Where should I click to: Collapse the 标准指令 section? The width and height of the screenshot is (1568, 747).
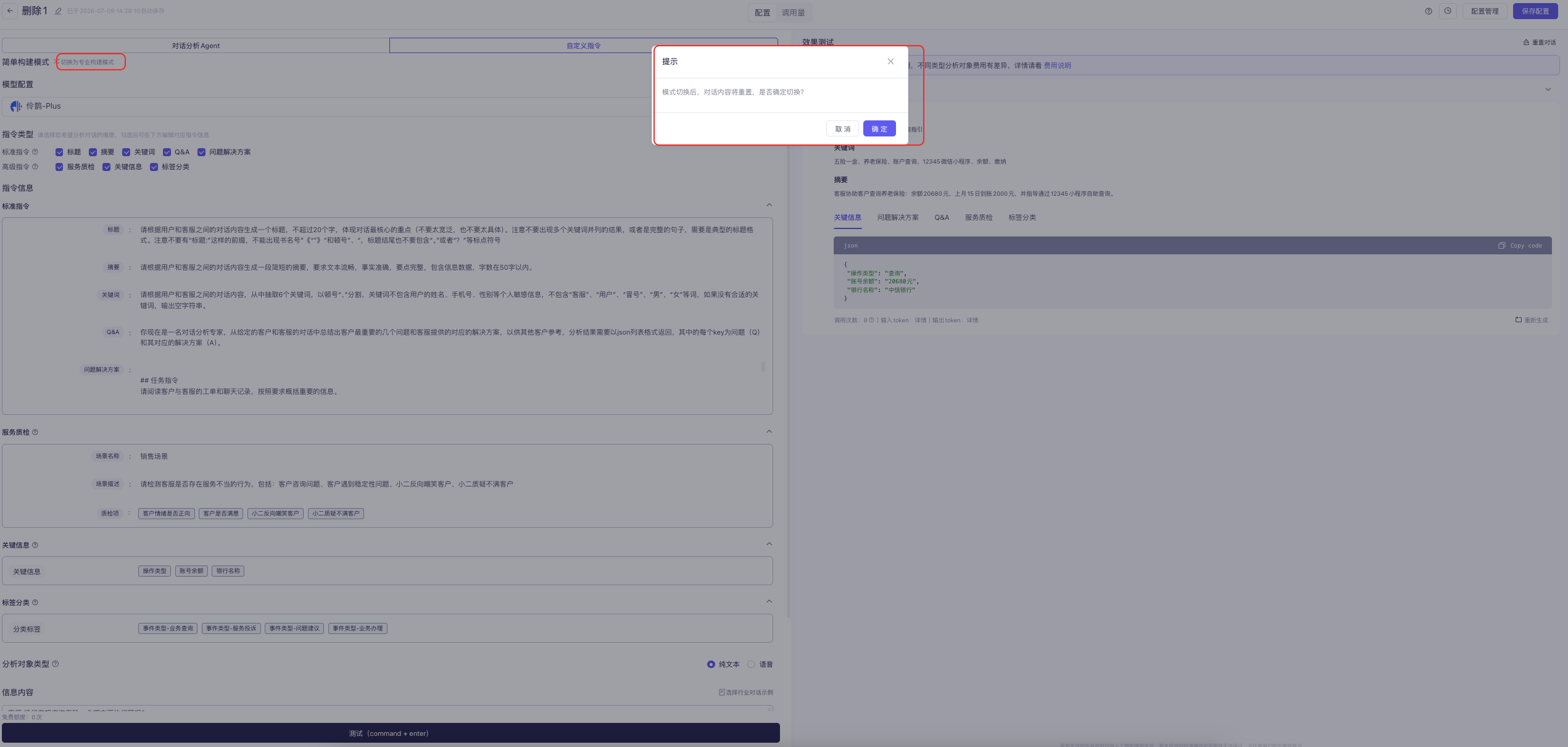pos(769,205)
